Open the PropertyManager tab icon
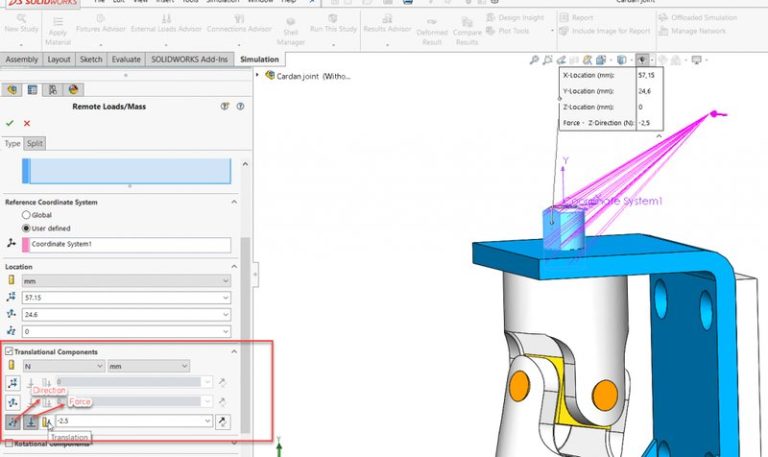 pyautogui.click(x=32, y=90)
